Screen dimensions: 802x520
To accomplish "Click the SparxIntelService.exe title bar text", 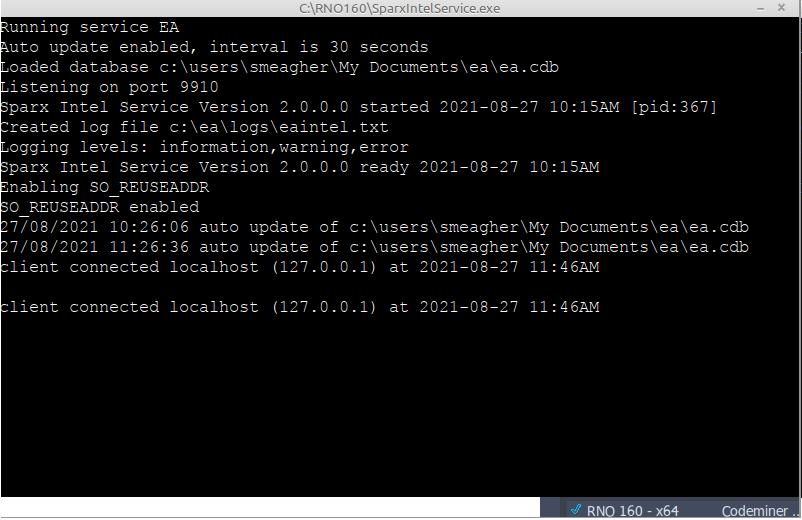I will [400, 9].
